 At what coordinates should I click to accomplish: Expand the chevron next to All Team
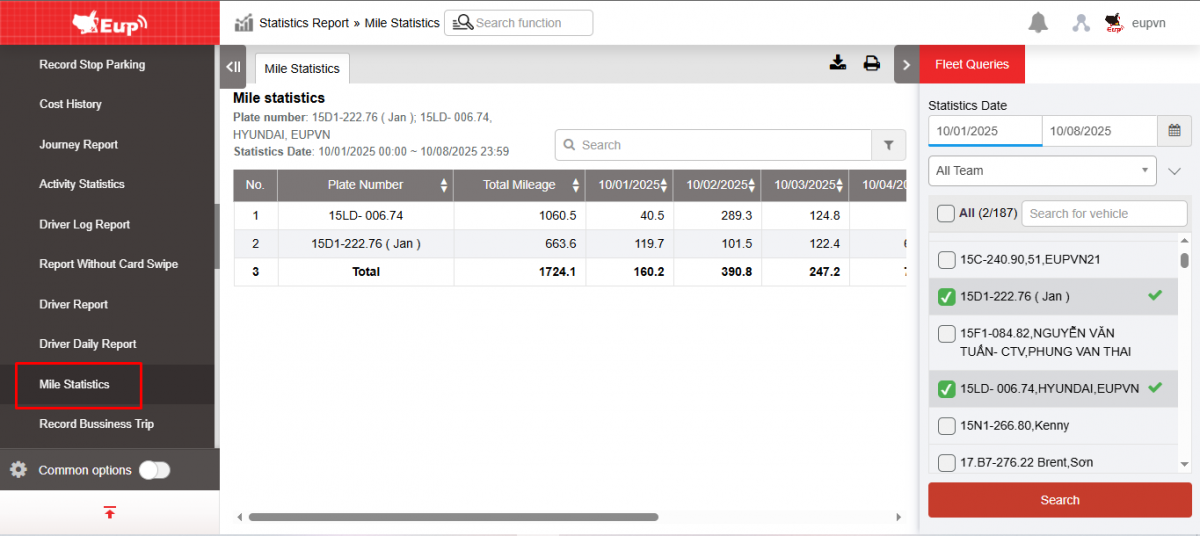tap(1175, 171)
